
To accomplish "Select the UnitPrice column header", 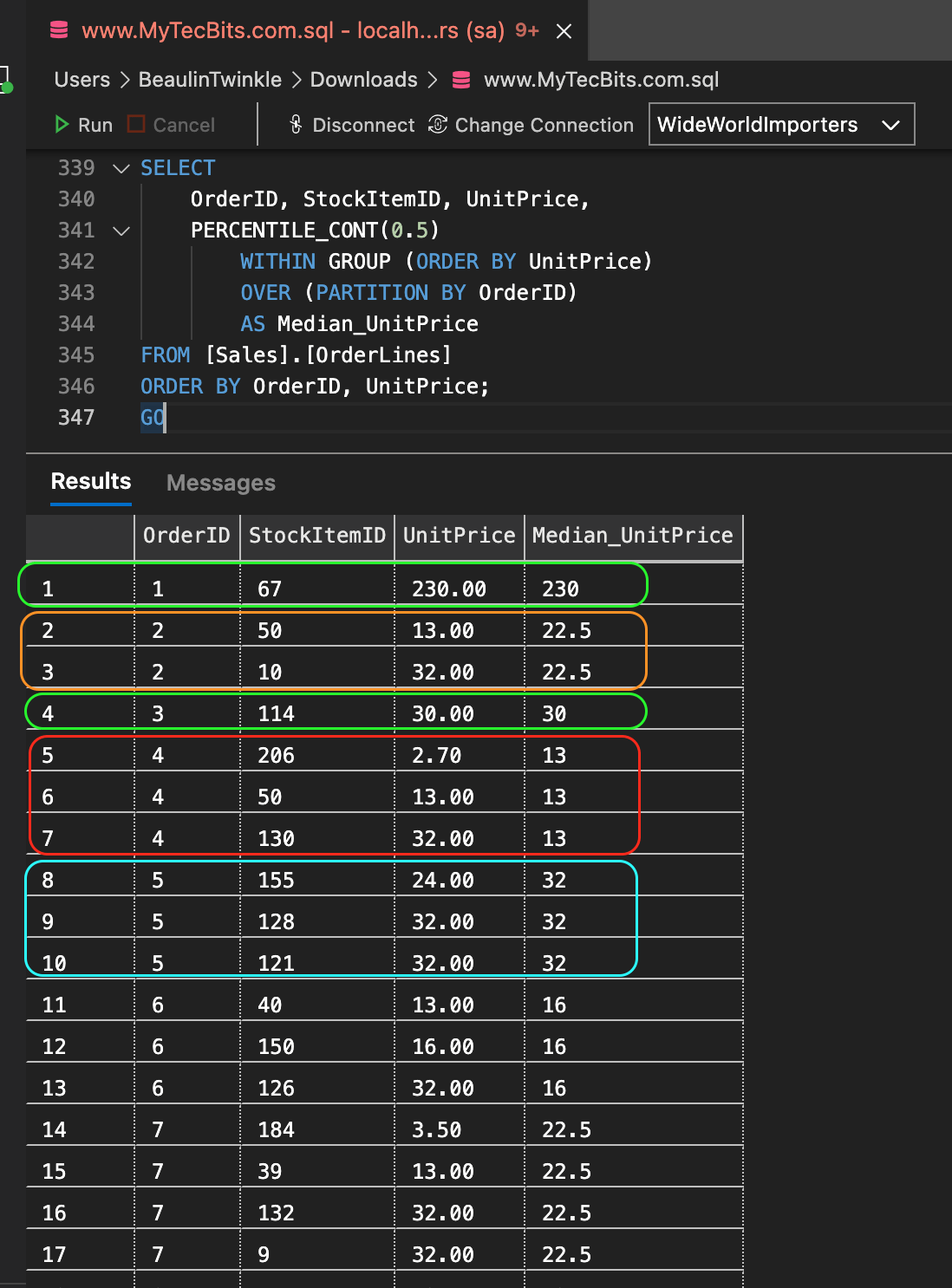I will (459, 536).
